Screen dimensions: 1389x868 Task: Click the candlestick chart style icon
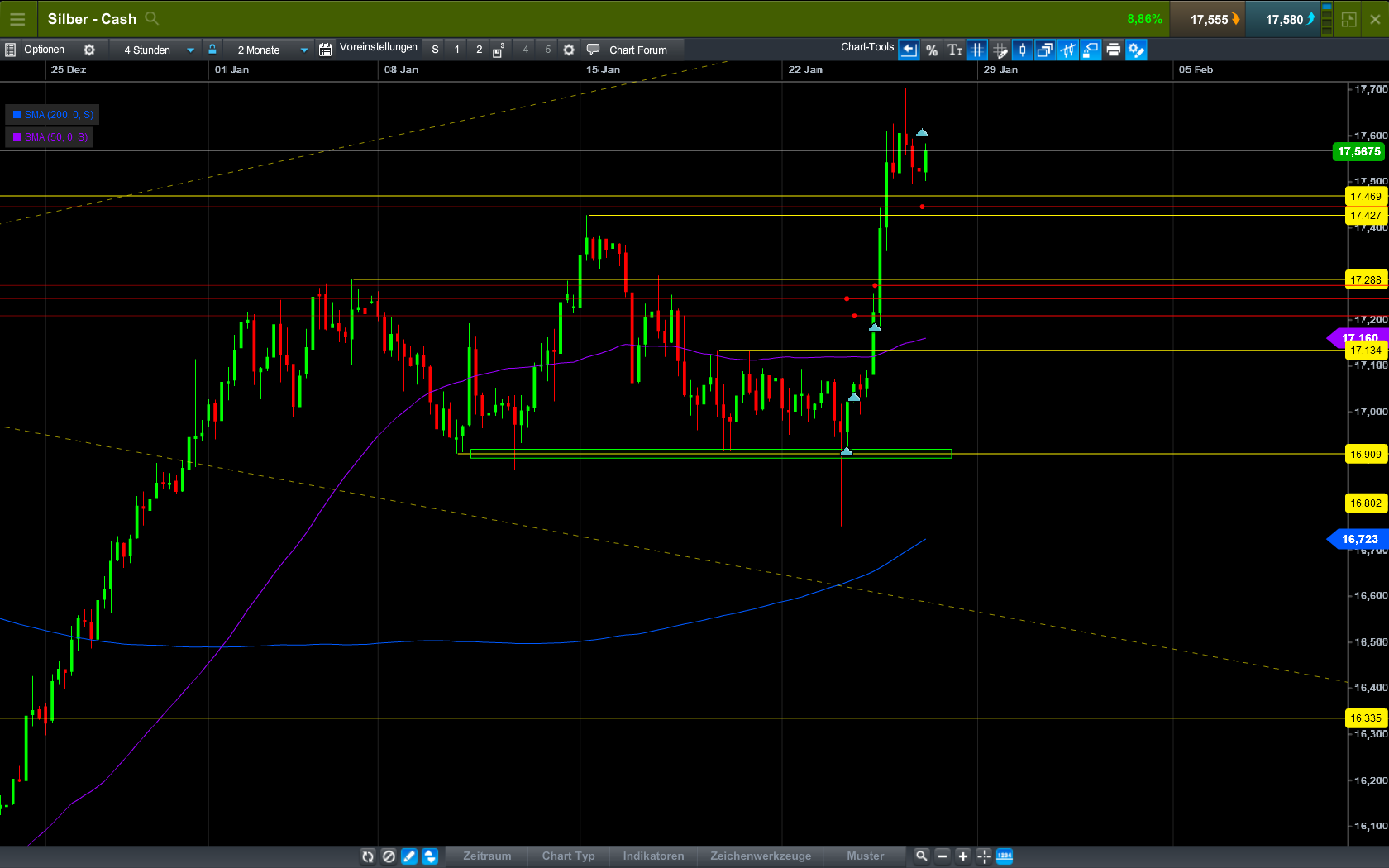[1022, 50]
